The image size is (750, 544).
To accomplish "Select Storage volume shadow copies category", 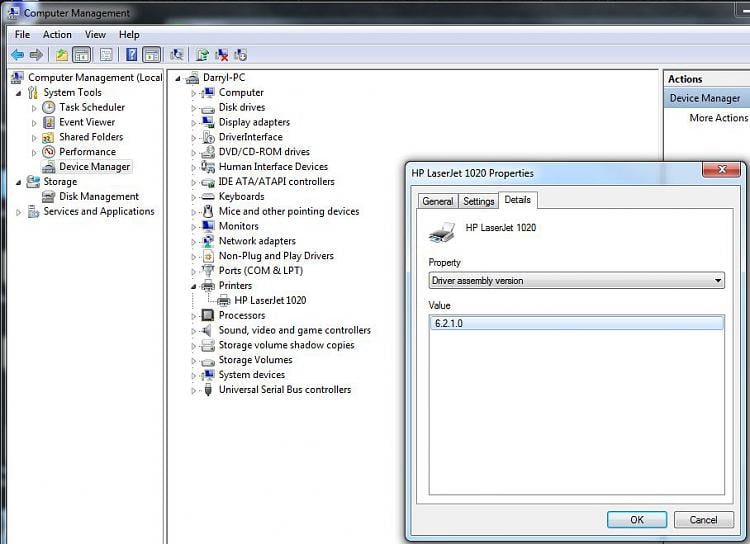I will click(287, 345).
